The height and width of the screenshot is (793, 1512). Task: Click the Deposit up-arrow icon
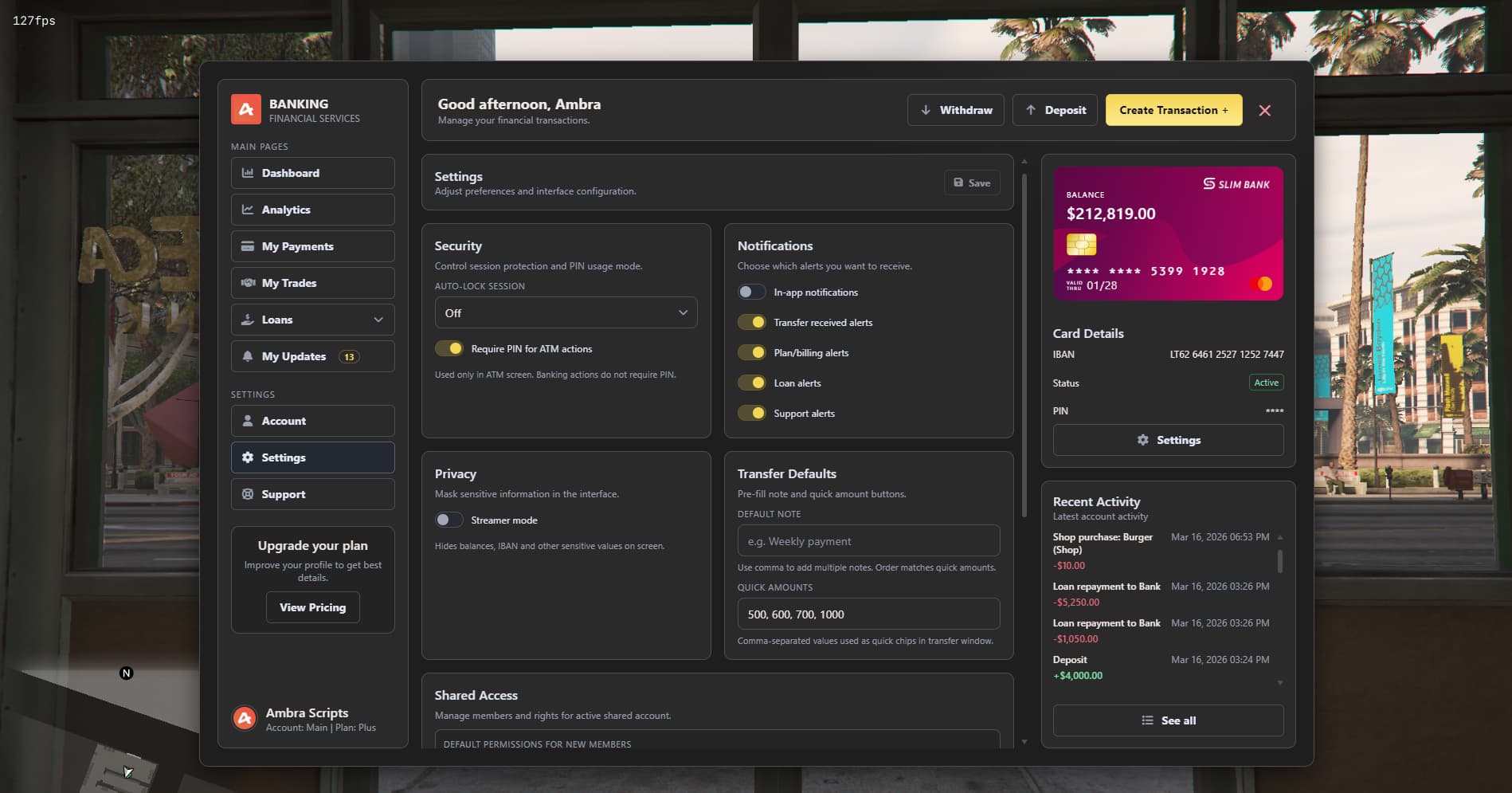pos(1031,110)
